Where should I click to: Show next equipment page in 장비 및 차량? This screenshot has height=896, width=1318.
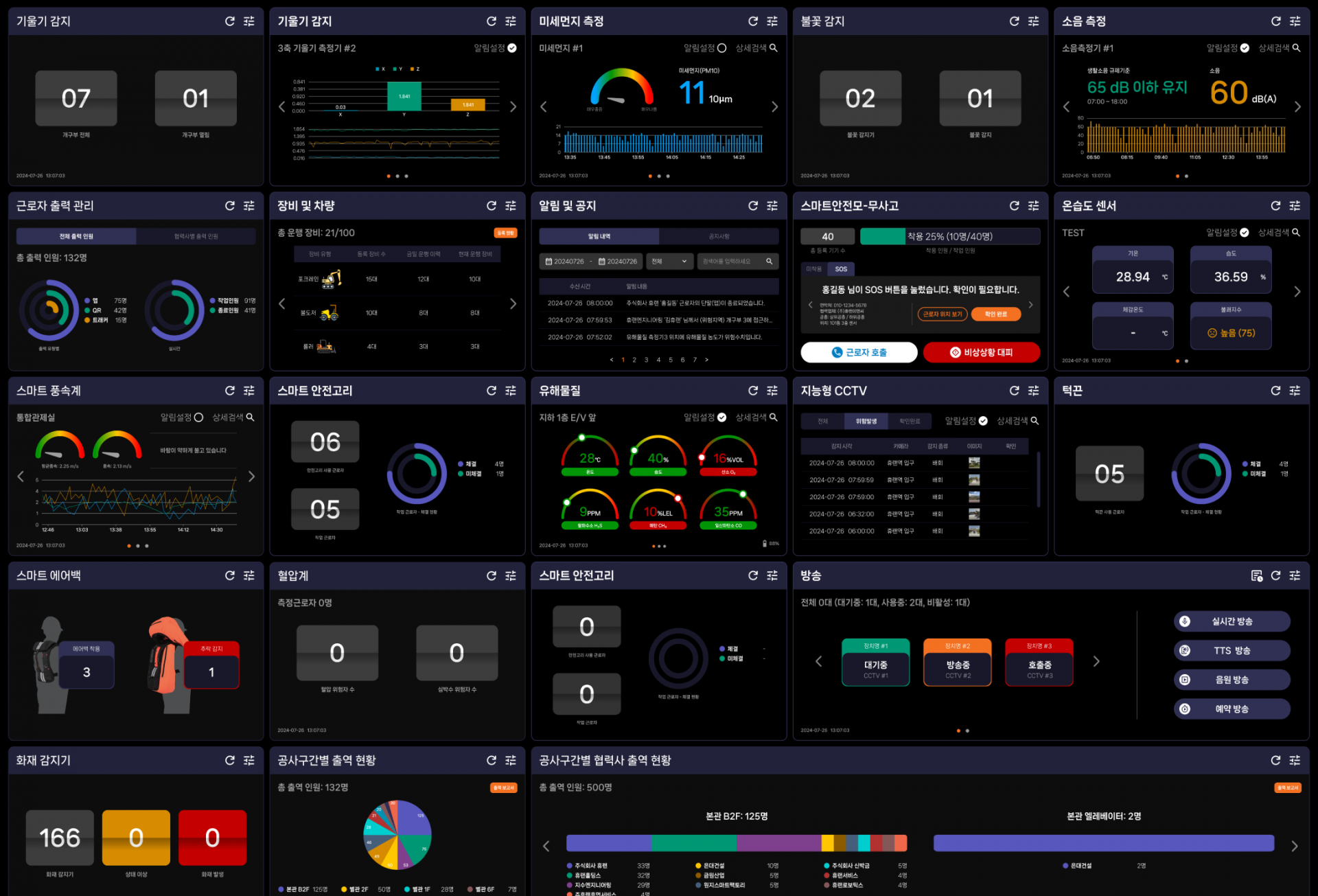(513, 303)
